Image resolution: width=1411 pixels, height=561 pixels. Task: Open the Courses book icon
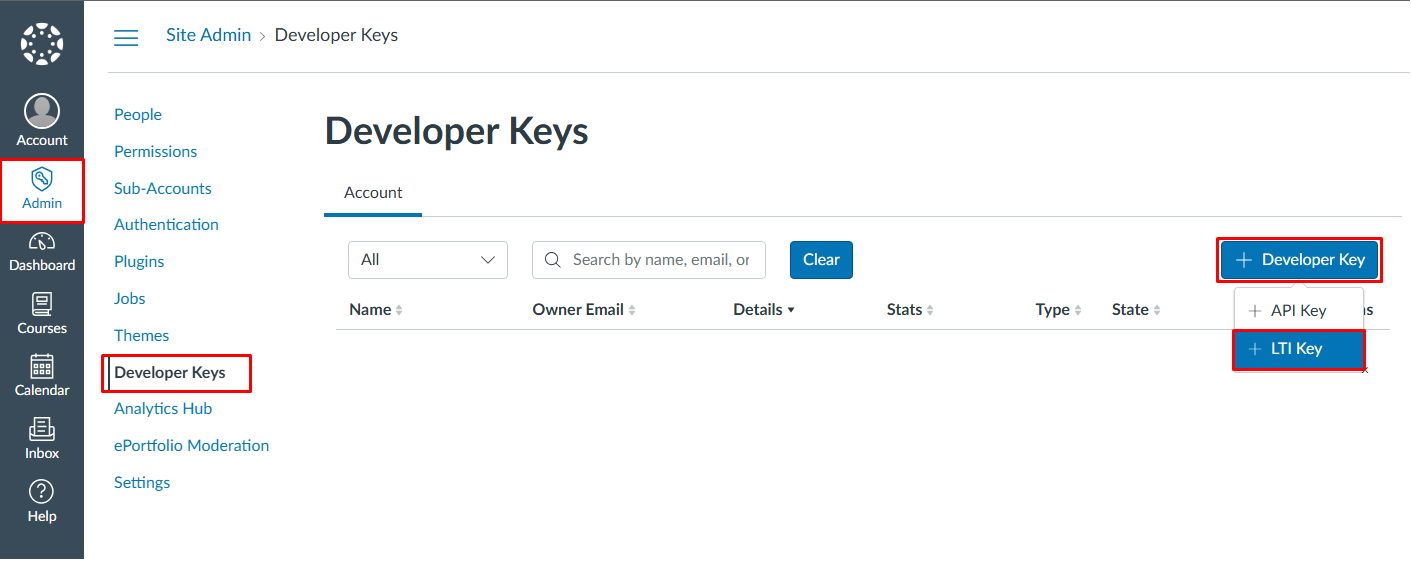coord(42,304)
